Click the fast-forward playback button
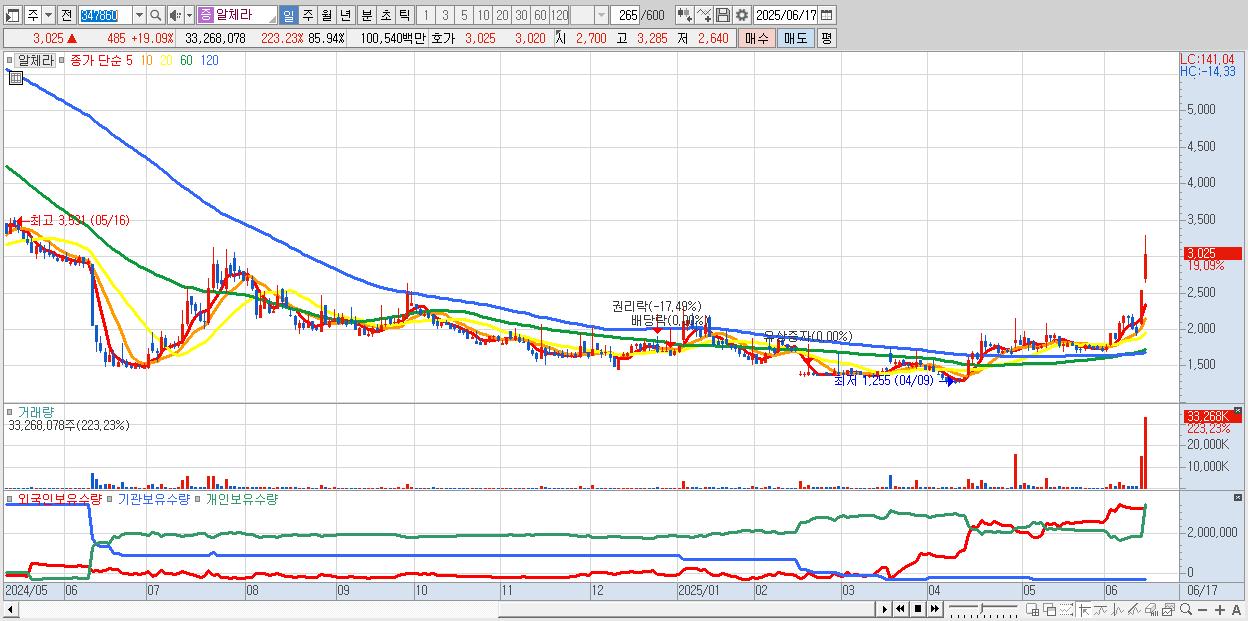The height and width of the screenshot is (621, 1248). pos(934,609)
